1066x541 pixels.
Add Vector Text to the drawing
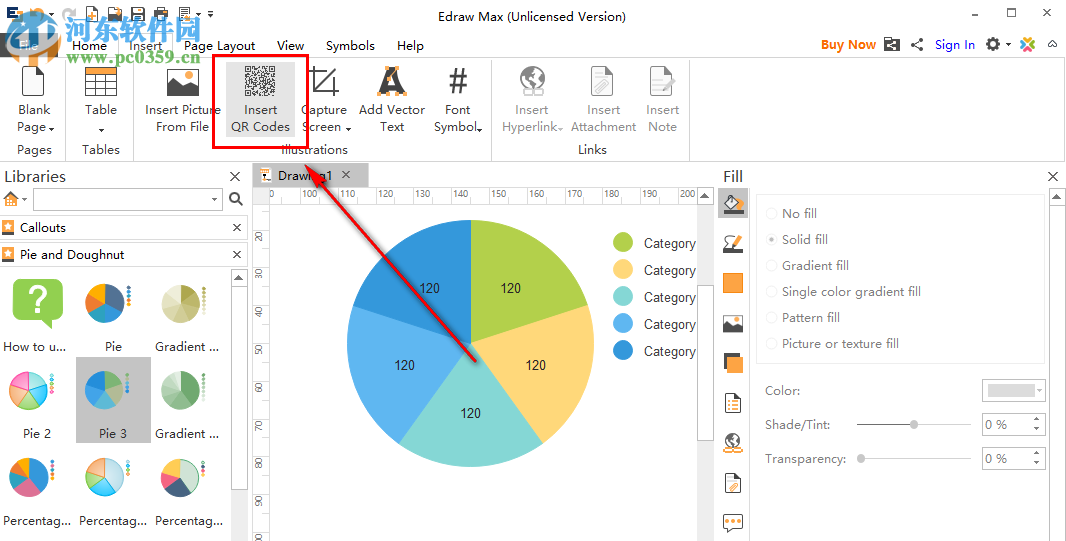tap(392, 100)
